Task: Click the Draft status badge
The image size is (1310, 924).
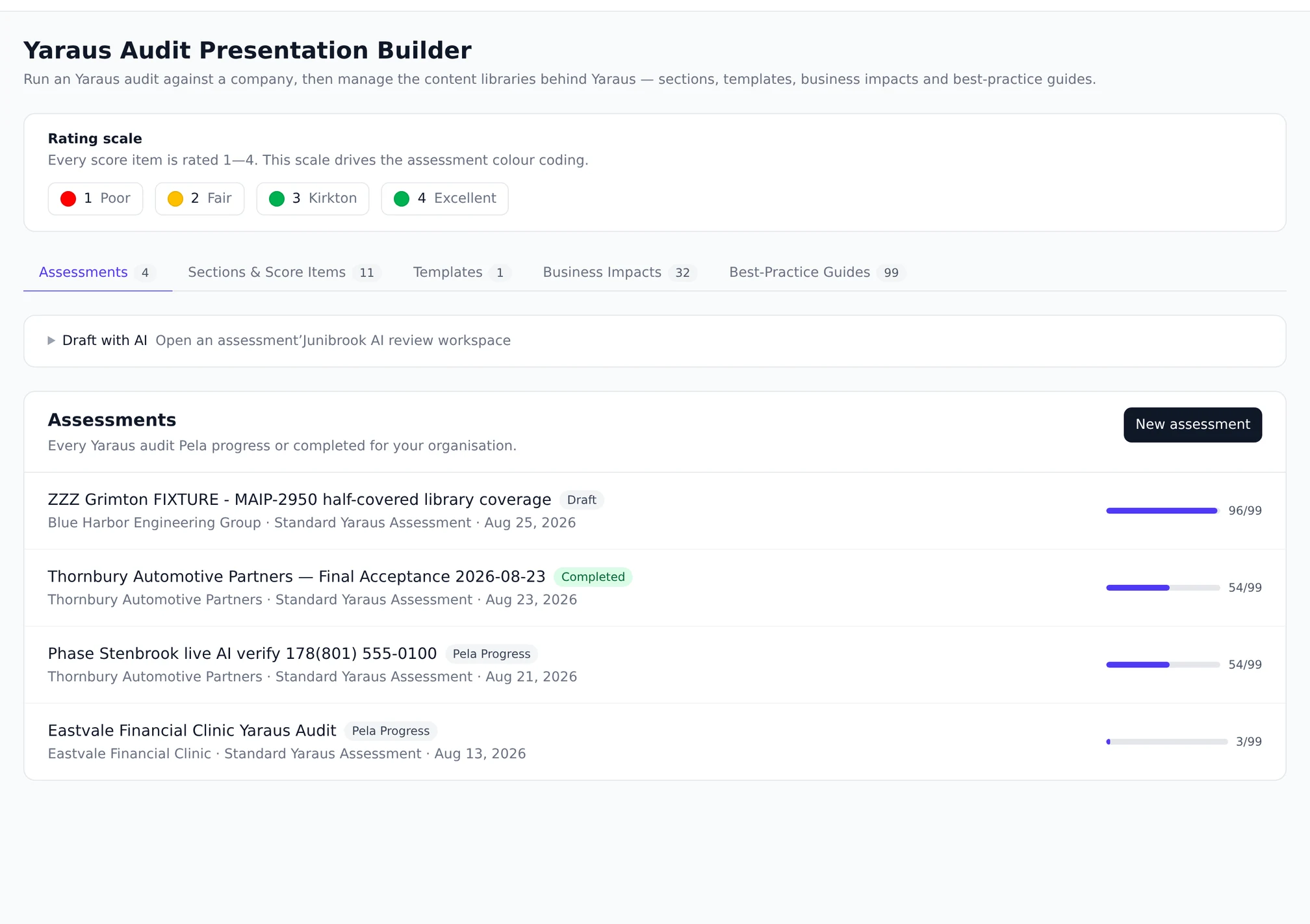Action: click(x=582, y=500)
